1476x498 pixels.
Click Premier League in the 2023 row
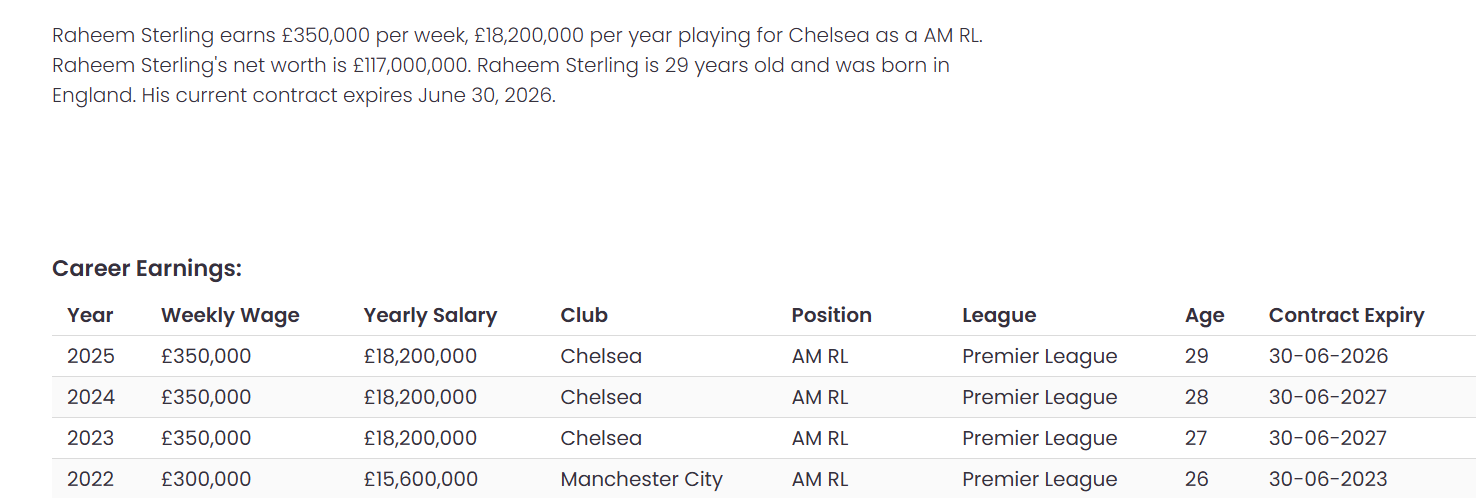coord(1040,438)
